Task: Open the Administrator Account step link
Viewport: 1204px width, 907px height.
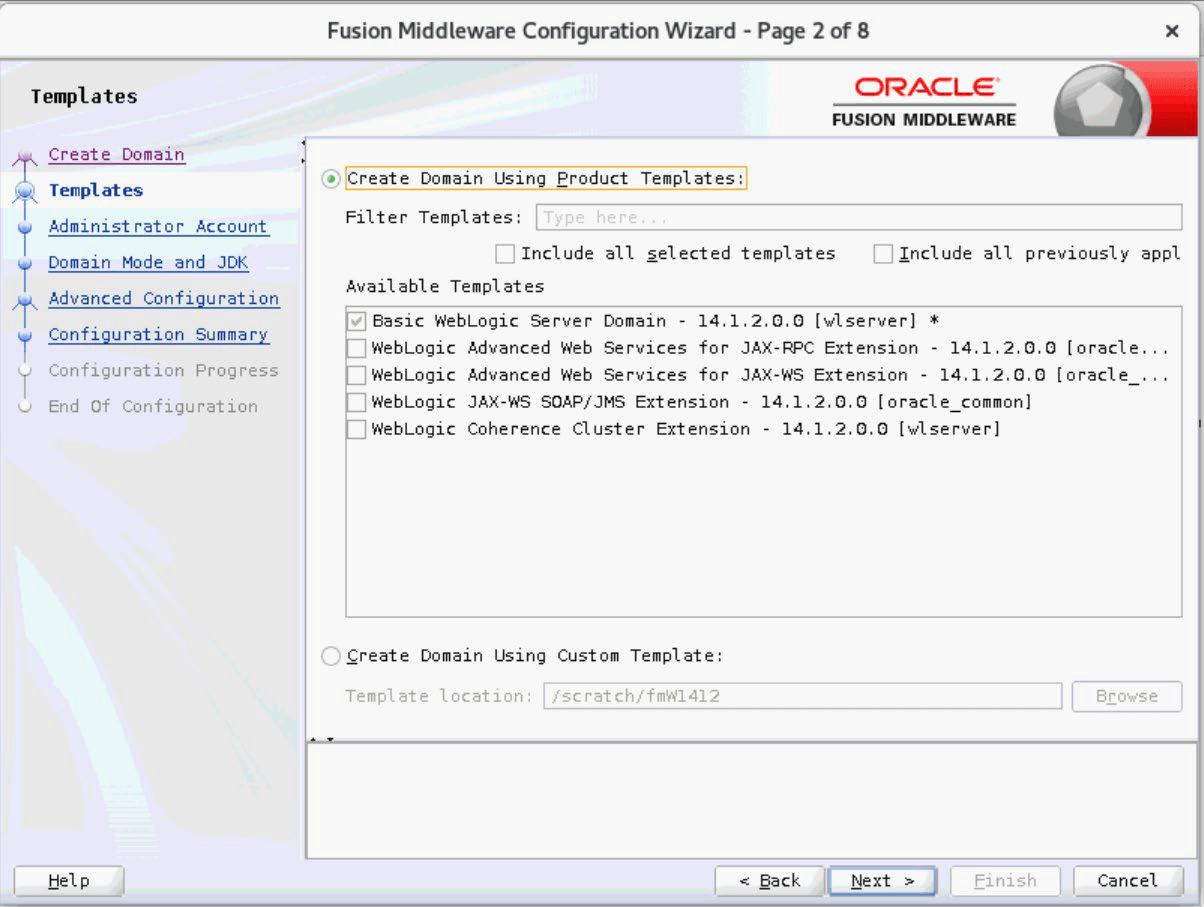Action: (x=158, y=227)
